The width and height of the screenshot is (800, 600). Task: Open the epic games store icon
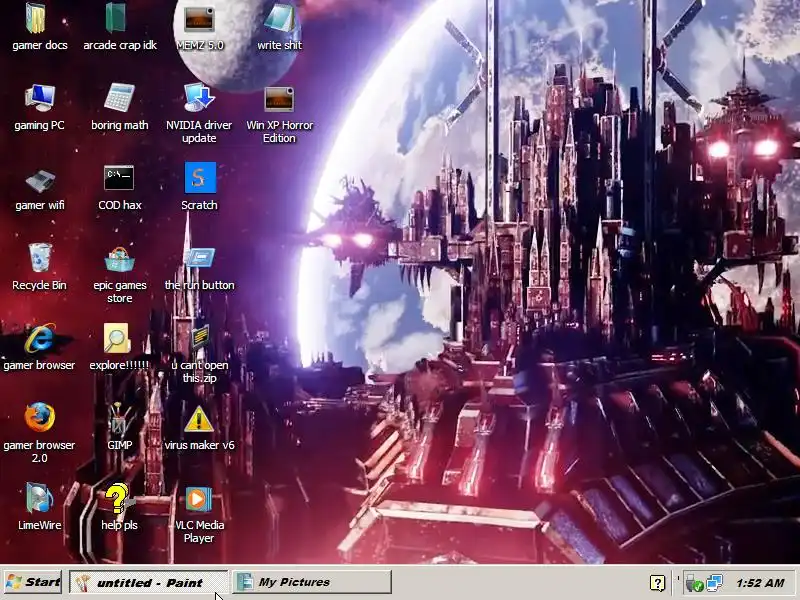(x=119, y=259)
